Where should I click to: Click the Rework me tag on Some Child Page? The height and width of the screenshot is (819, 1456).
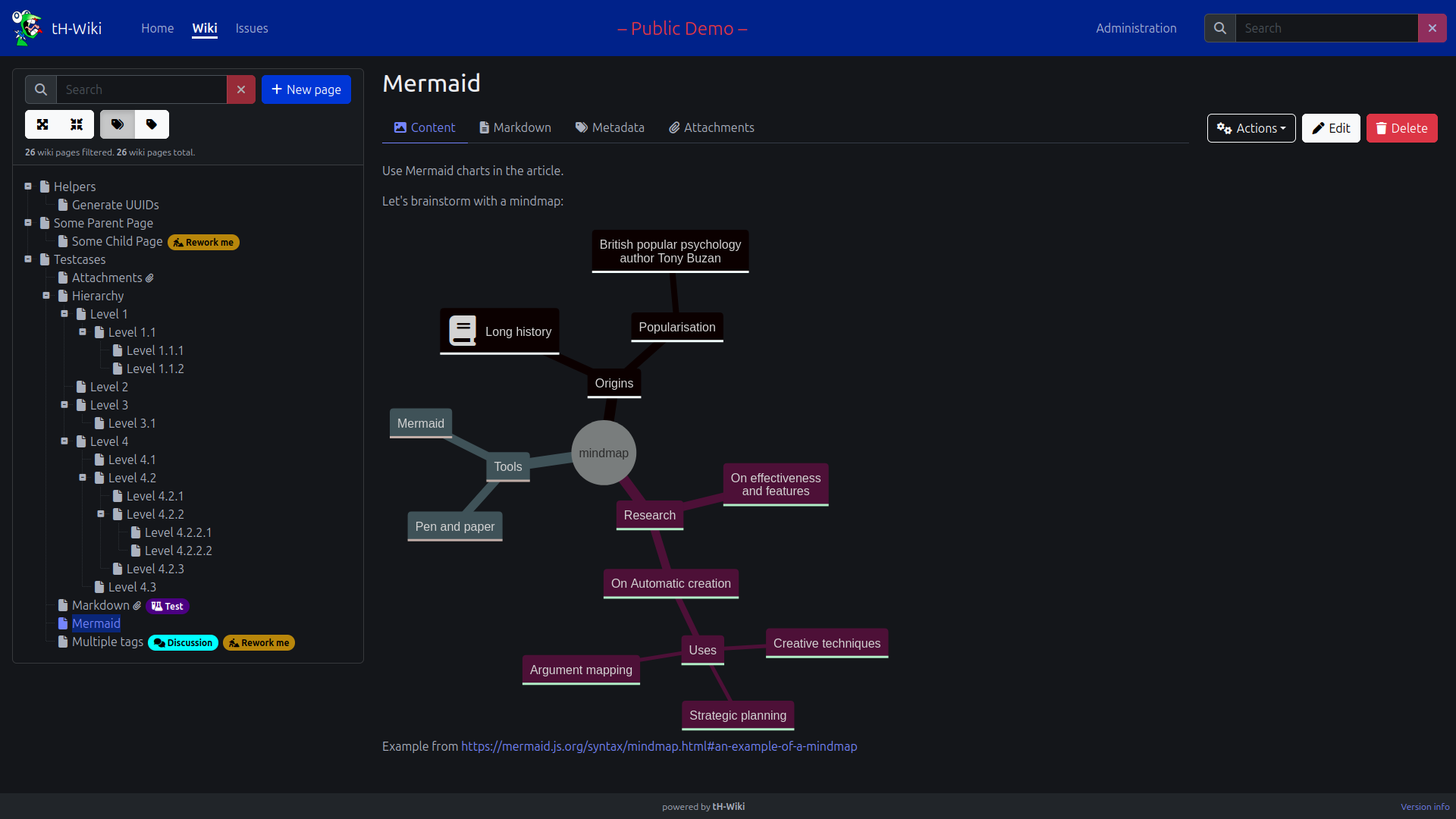203,243
